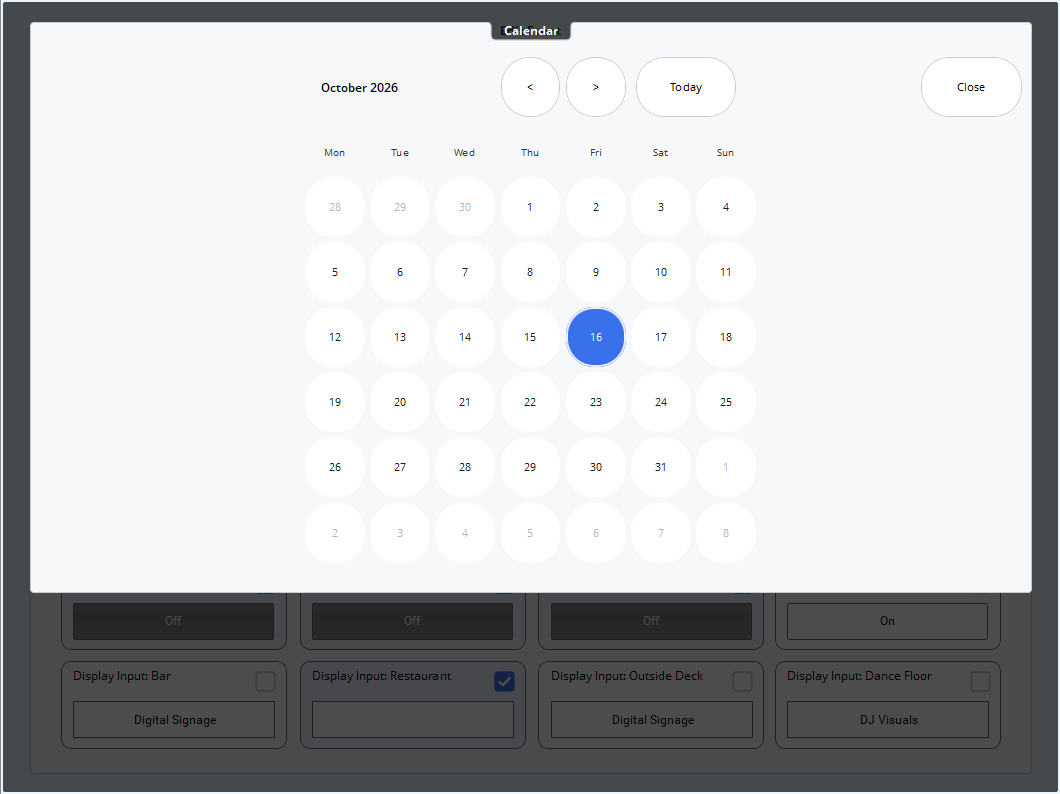1060x794 pixels.
Task: Select date 23 in the calendar
Action: 596,402
